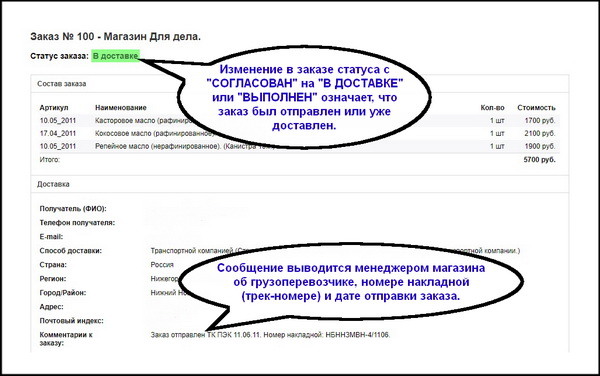The width and height of the screenshot is (600, 376).
Task: Click the 'Состав заказа' section header
Action: click(x=62, y=84)
